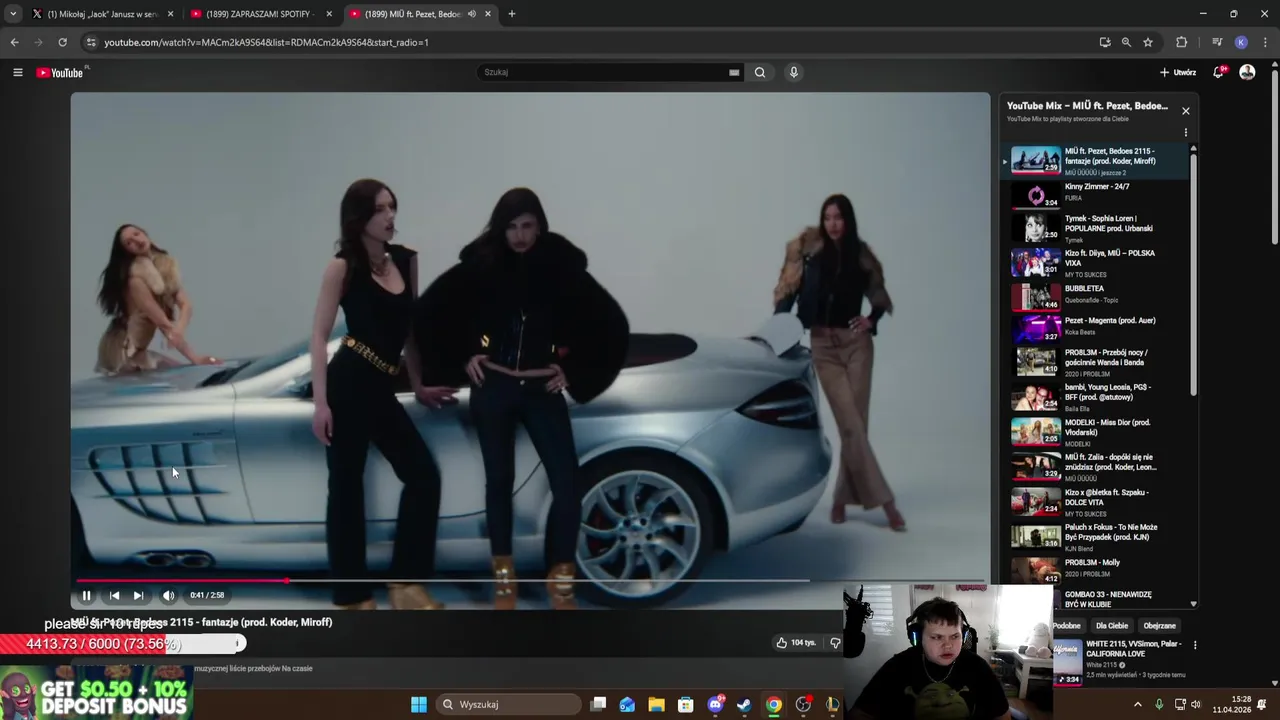Open Discord from the taskbar
The height and width of the screenshot is (720, 1280).
point(715,704)
